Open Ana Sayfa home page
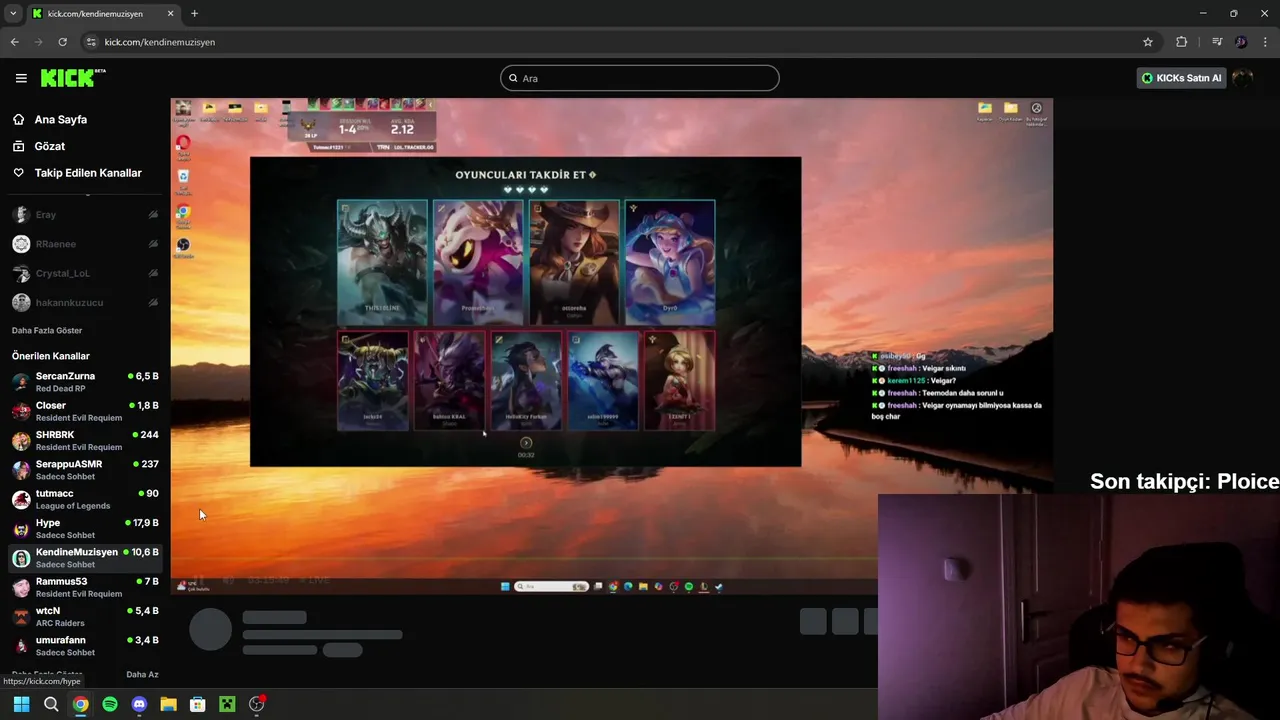 (x=61, y=119)
